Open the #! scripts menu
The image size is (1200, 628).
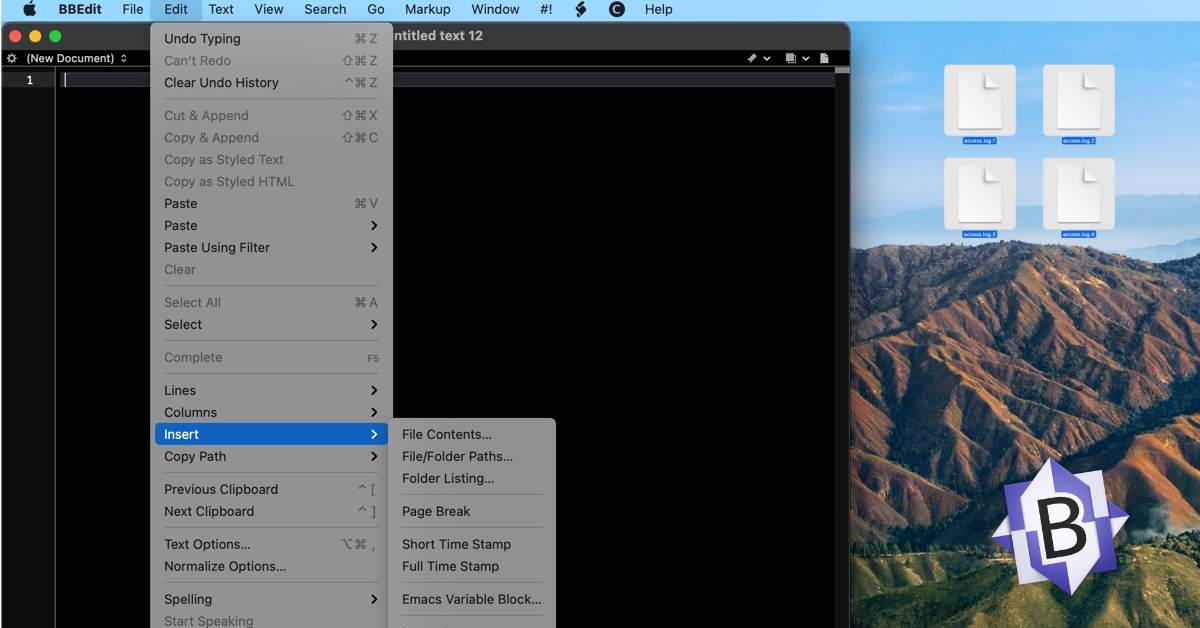[x=546, y=9]
